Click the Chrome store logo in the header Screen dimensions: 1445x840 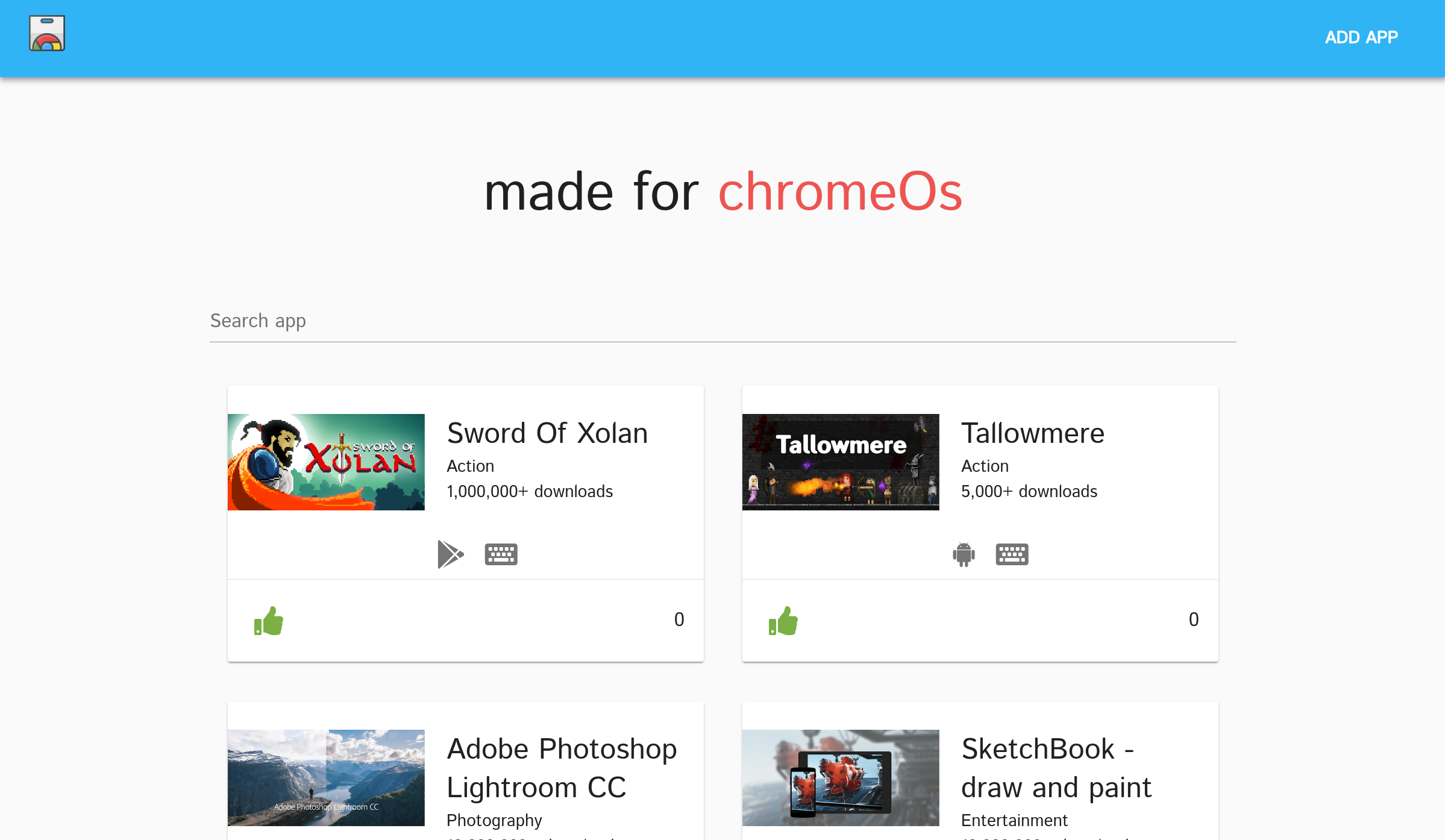coord(46,33)
